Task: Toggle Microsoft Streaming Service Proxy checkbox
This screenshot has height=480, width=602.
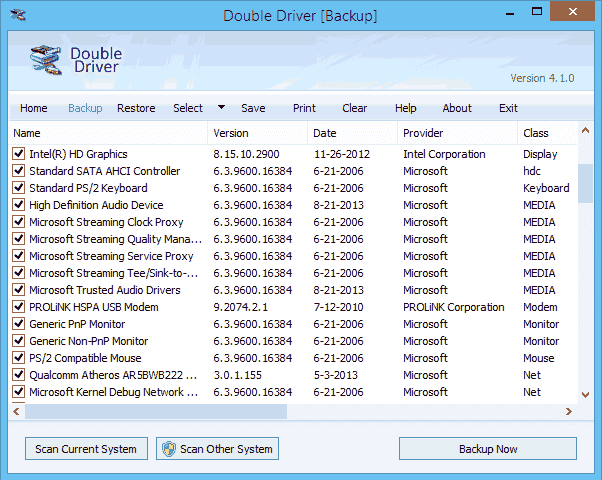Action: (x=18, y=255)
